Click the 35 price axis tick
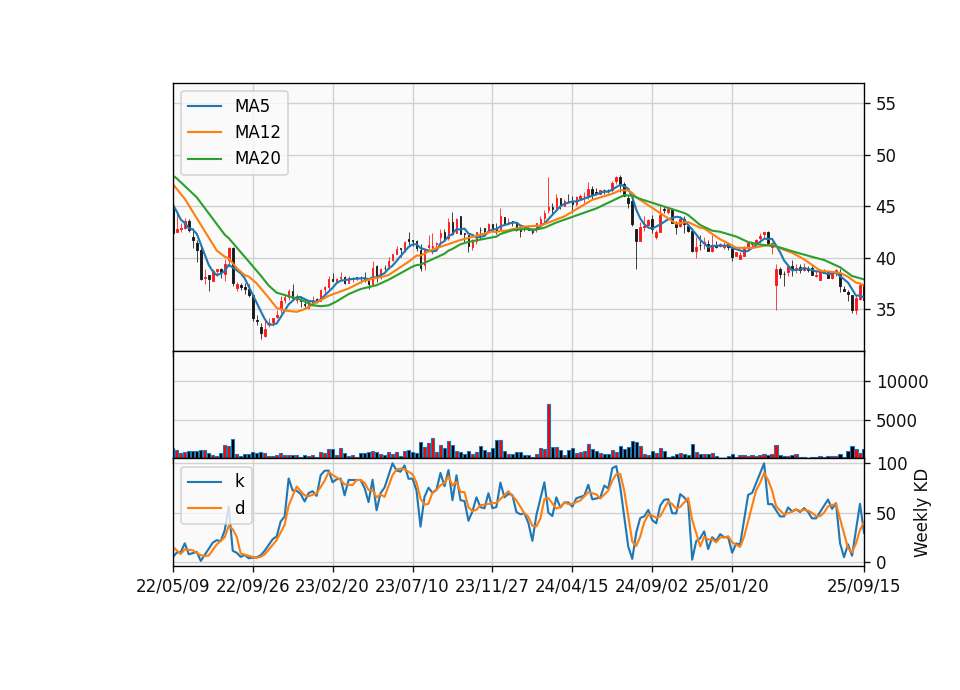Image resolution: width=960 pixels, height=690 pixels. [x=885, y=310]
